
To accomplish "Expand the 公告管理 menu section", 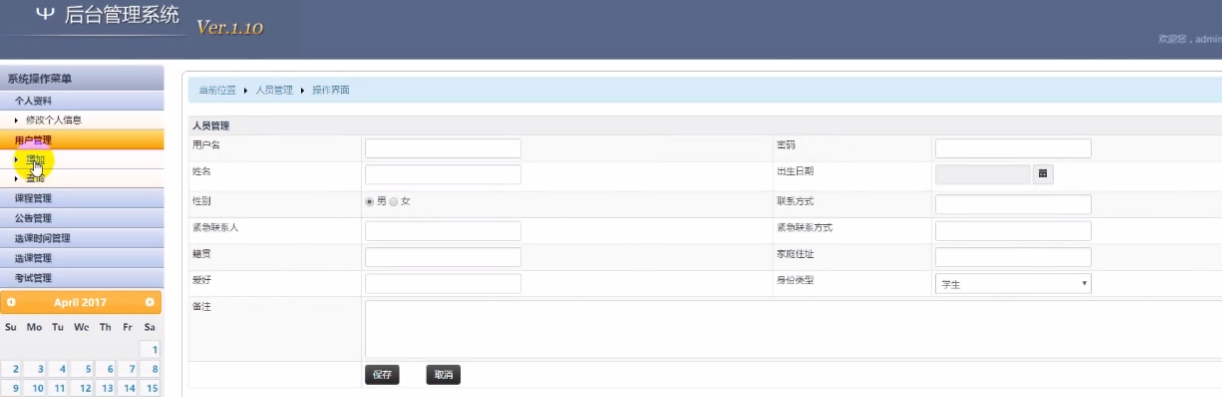I will [x=82, y=218].
